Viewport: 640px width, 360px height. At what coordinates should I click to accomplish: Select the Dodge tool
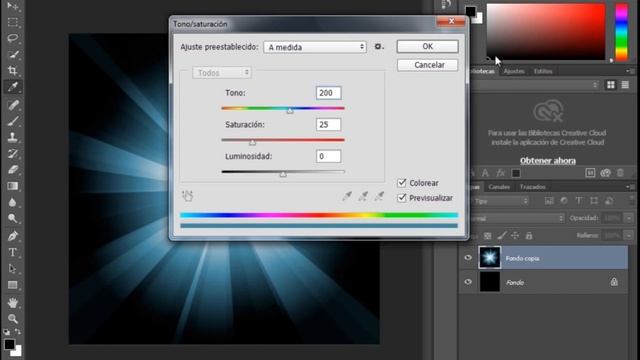click(x=13, y=219)
